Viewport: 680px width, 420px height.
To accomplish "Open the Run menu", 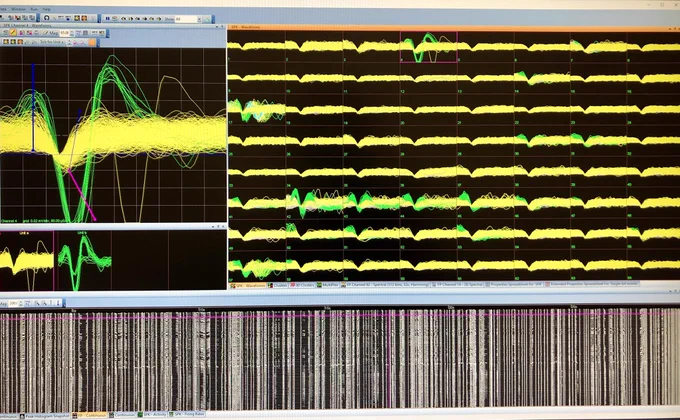I will pyautogui.click(x=34, y=9).
